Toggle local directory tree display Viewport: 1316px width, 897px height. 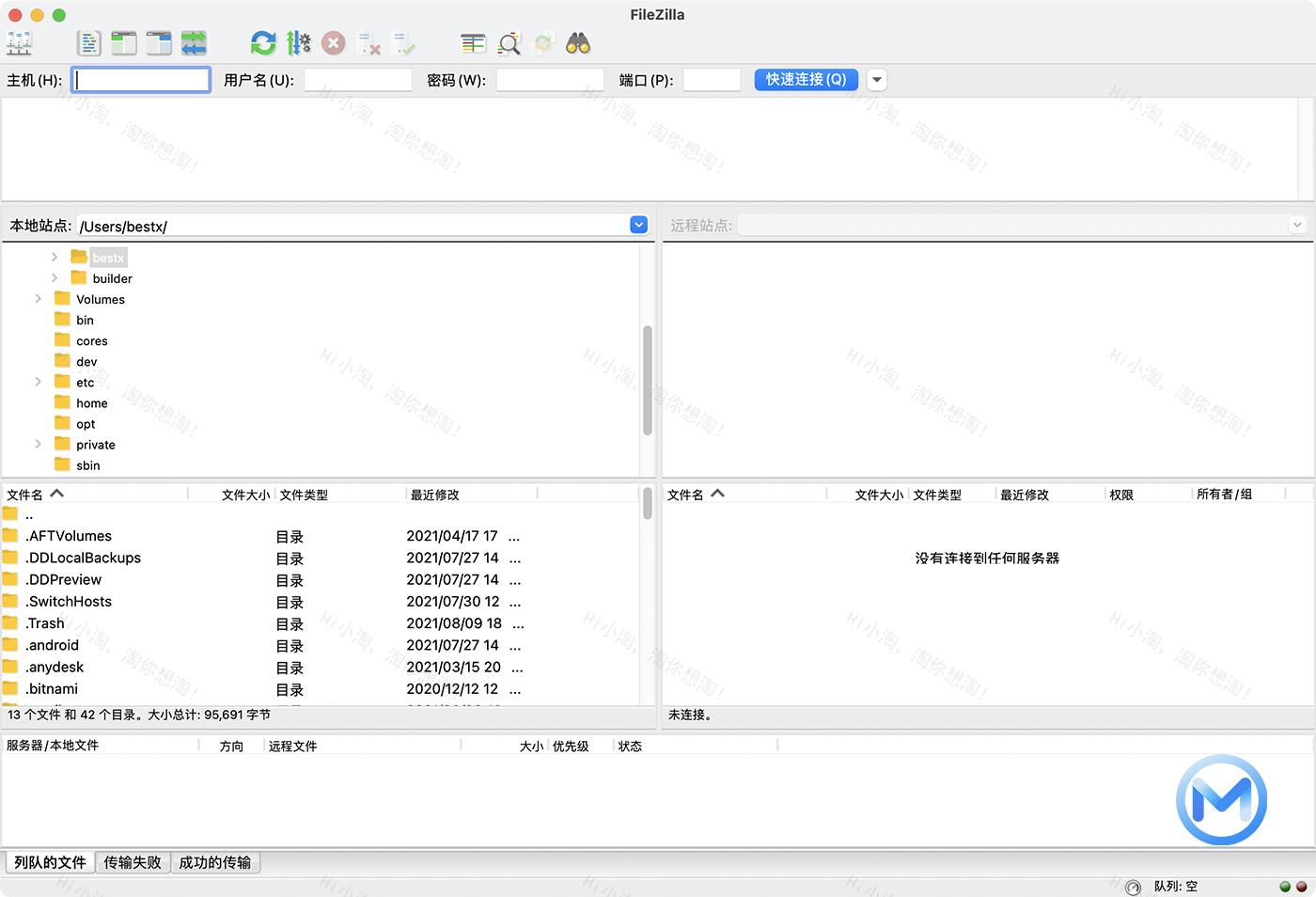(x=124, y=43)
